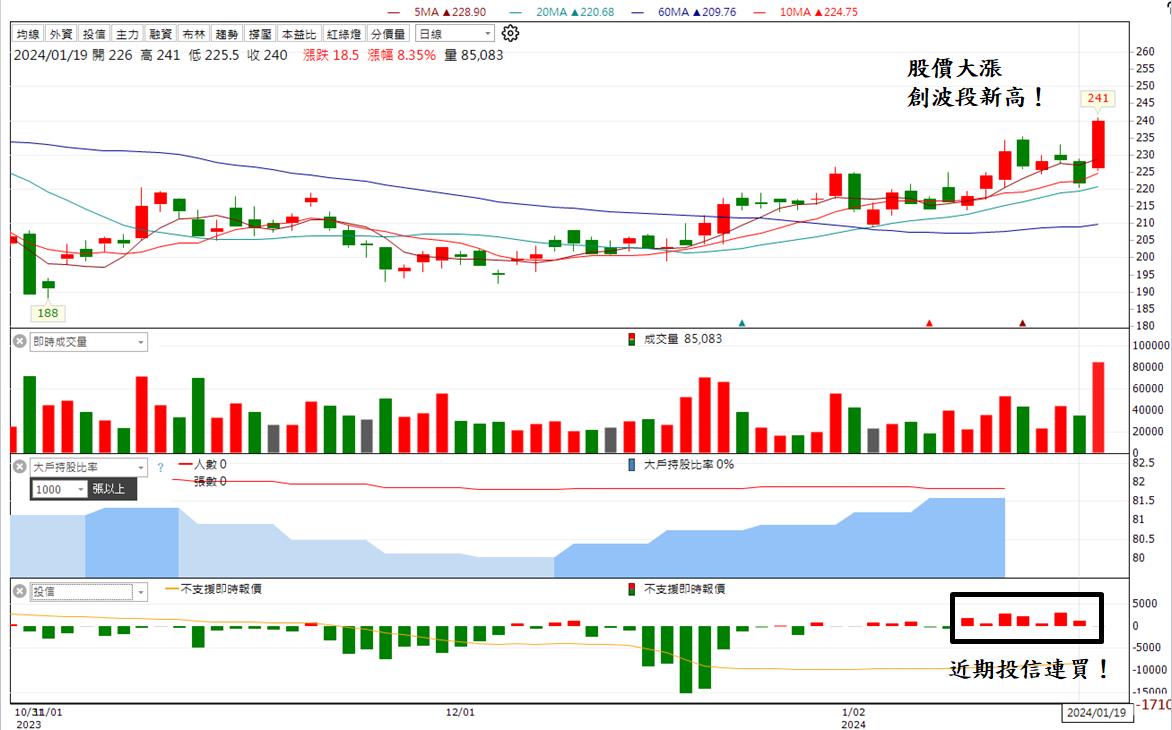The width and height of the screenshot is (1172, 730).
Task: Close the 大戶持股比率 panel
Action: pyautogui.click(x=20, y=466)
